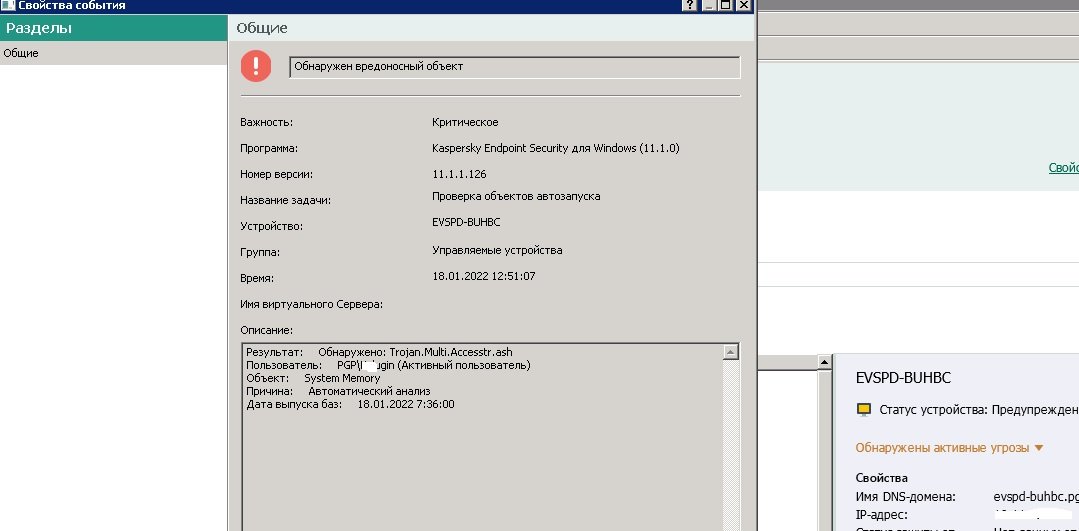1079x531 pixels.
Task: Click the task name 'Проверка объектов автозапуска'
Action: [x=516, y=196]
